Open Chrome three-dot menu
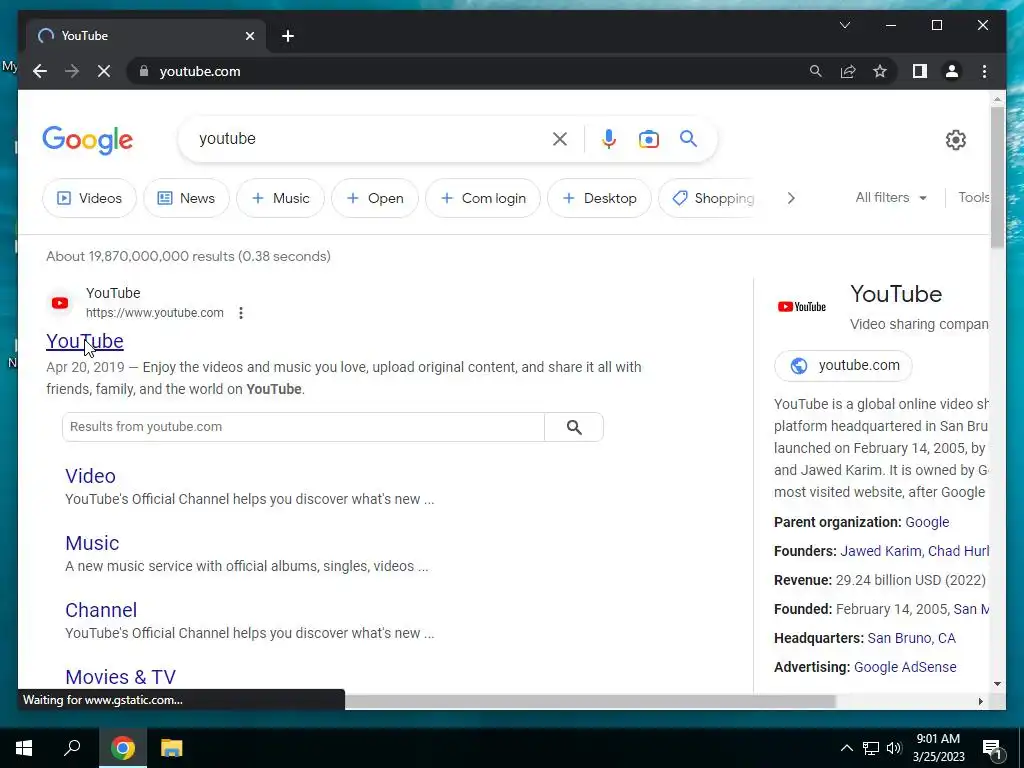 point(984,71)
